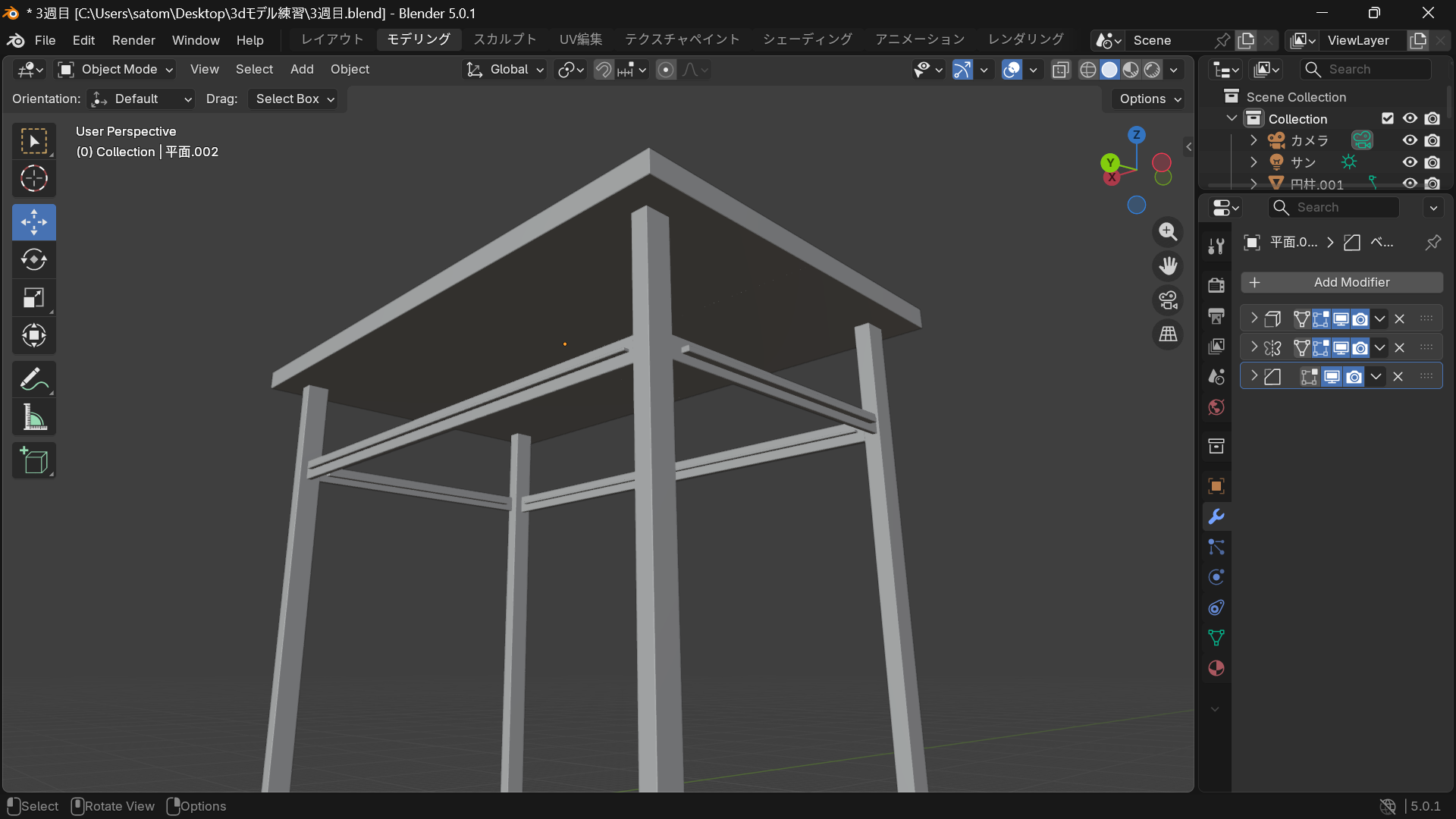
Task: Select the 3D Cursor tool
Action: [x=33, y=179]
